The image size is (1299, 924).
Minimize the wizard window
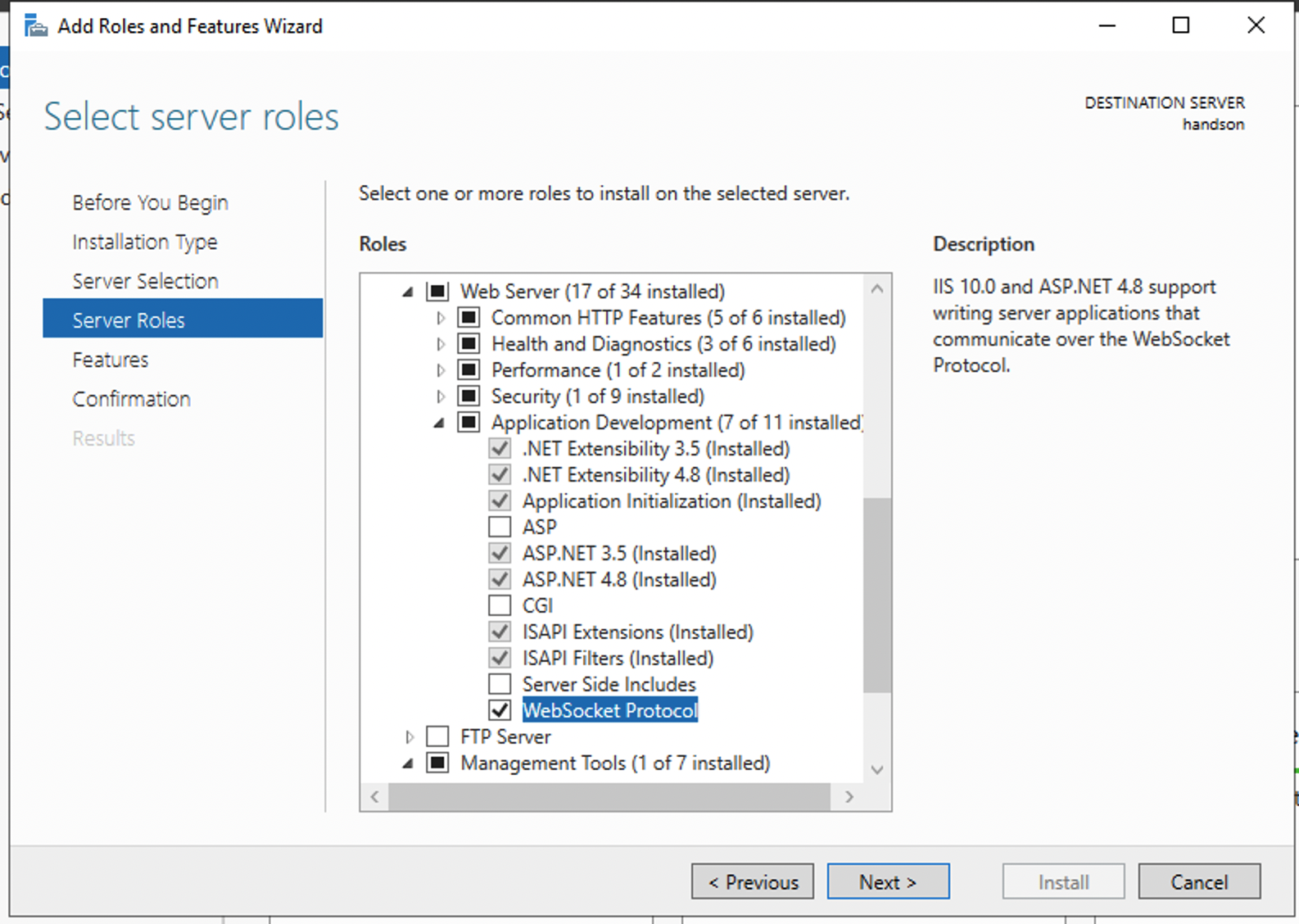pyautogui.click(x=1107, y=25)
